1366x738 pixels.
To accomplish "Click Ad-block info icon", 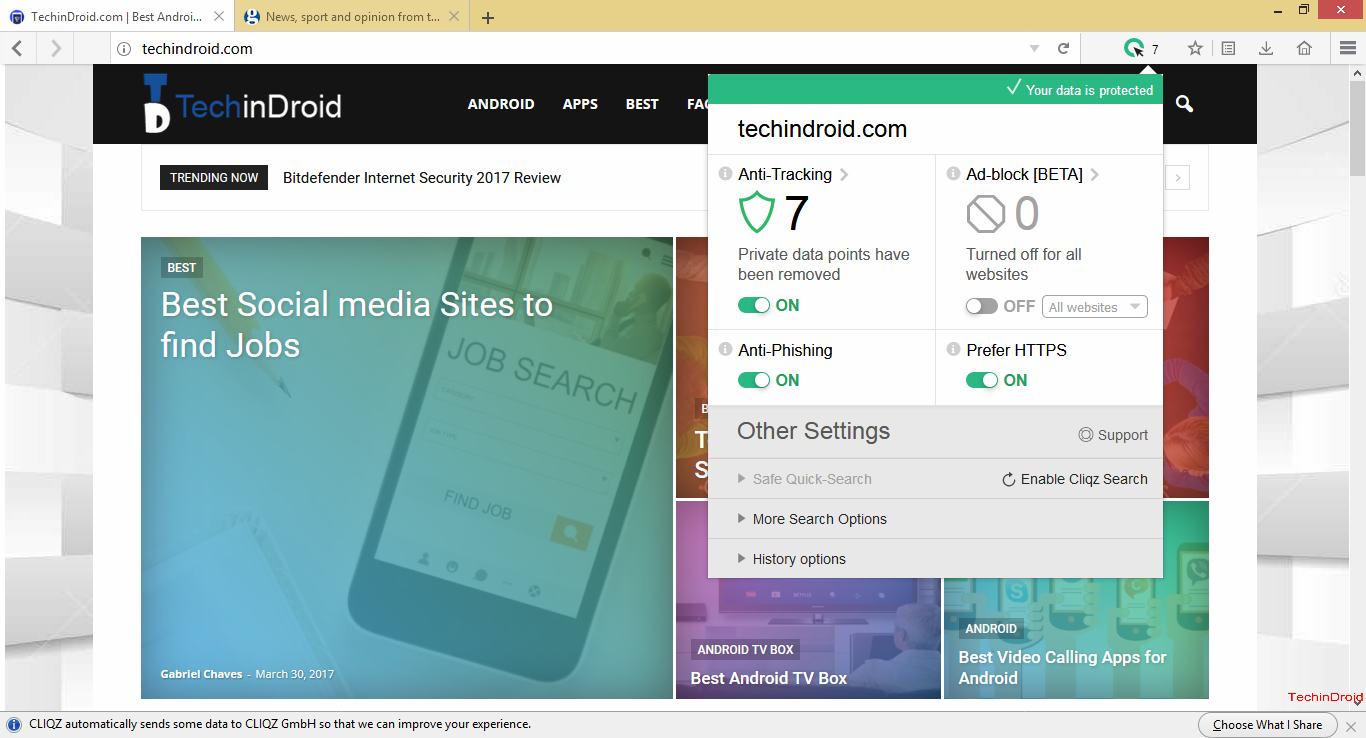I will (x=953, y=174).
